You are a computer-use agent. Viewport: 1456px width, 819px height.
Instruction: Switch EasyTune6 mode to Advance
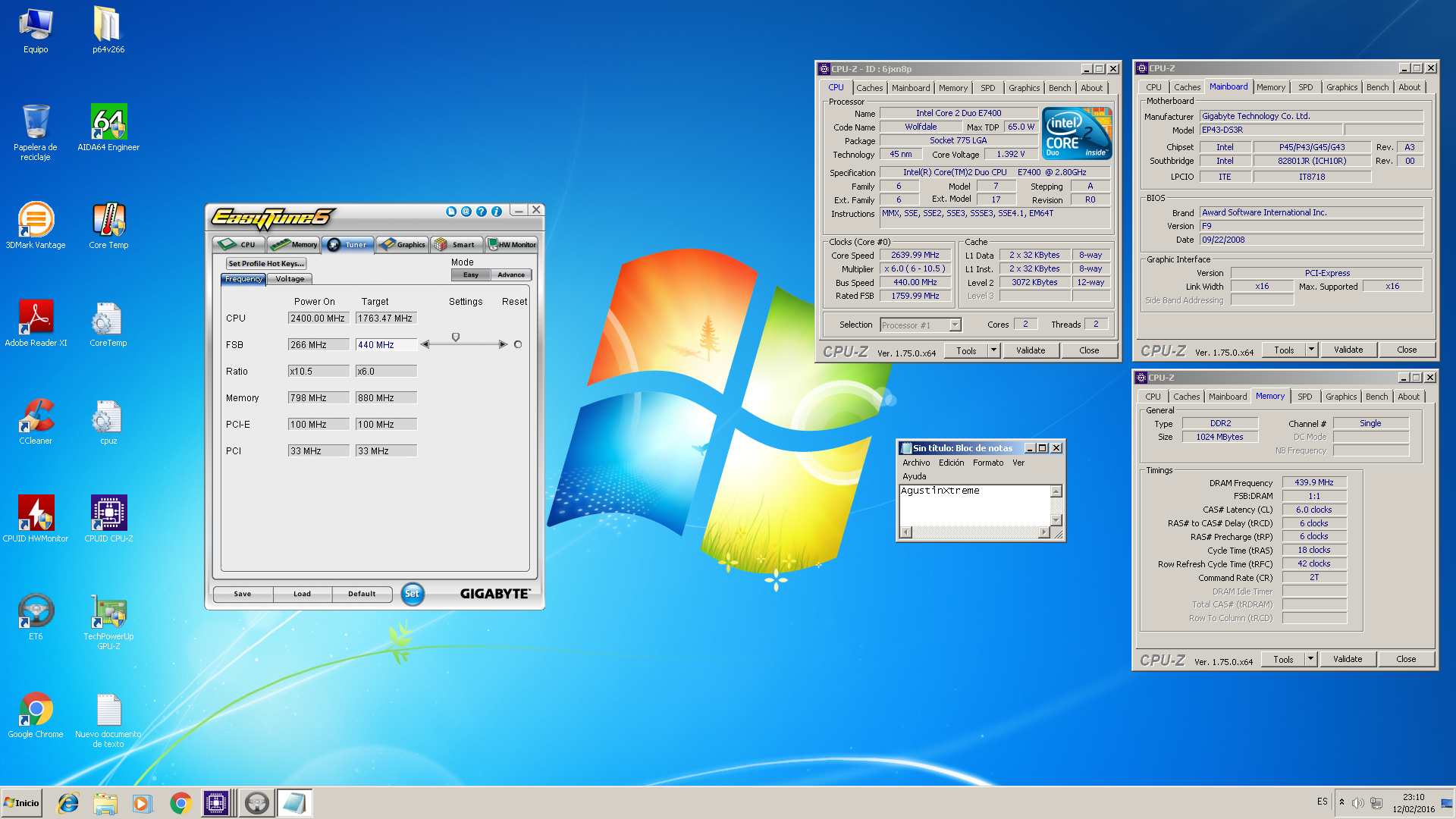511,275
